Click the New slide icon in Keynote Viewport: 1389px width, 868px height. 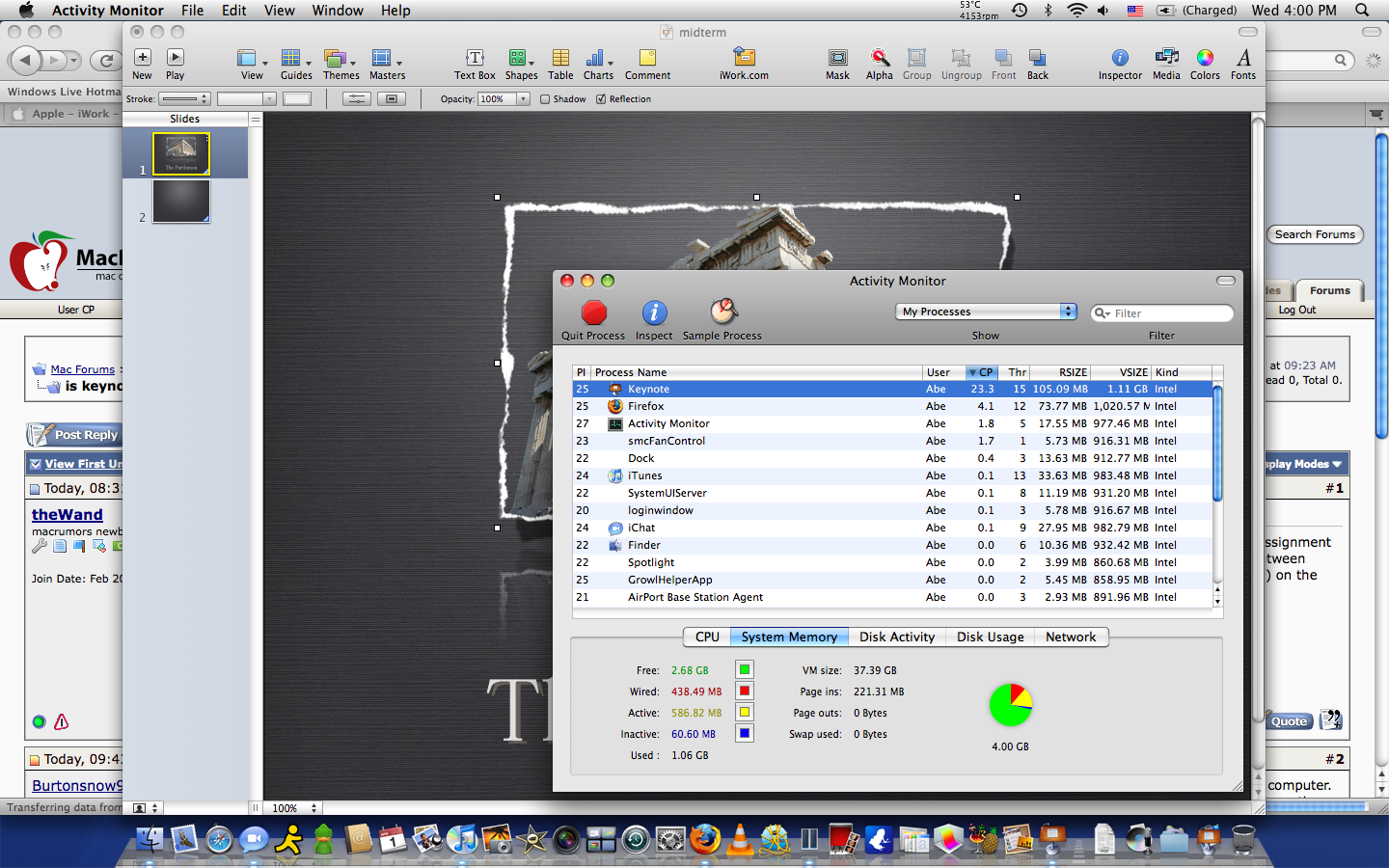click(x=142, y=58)
